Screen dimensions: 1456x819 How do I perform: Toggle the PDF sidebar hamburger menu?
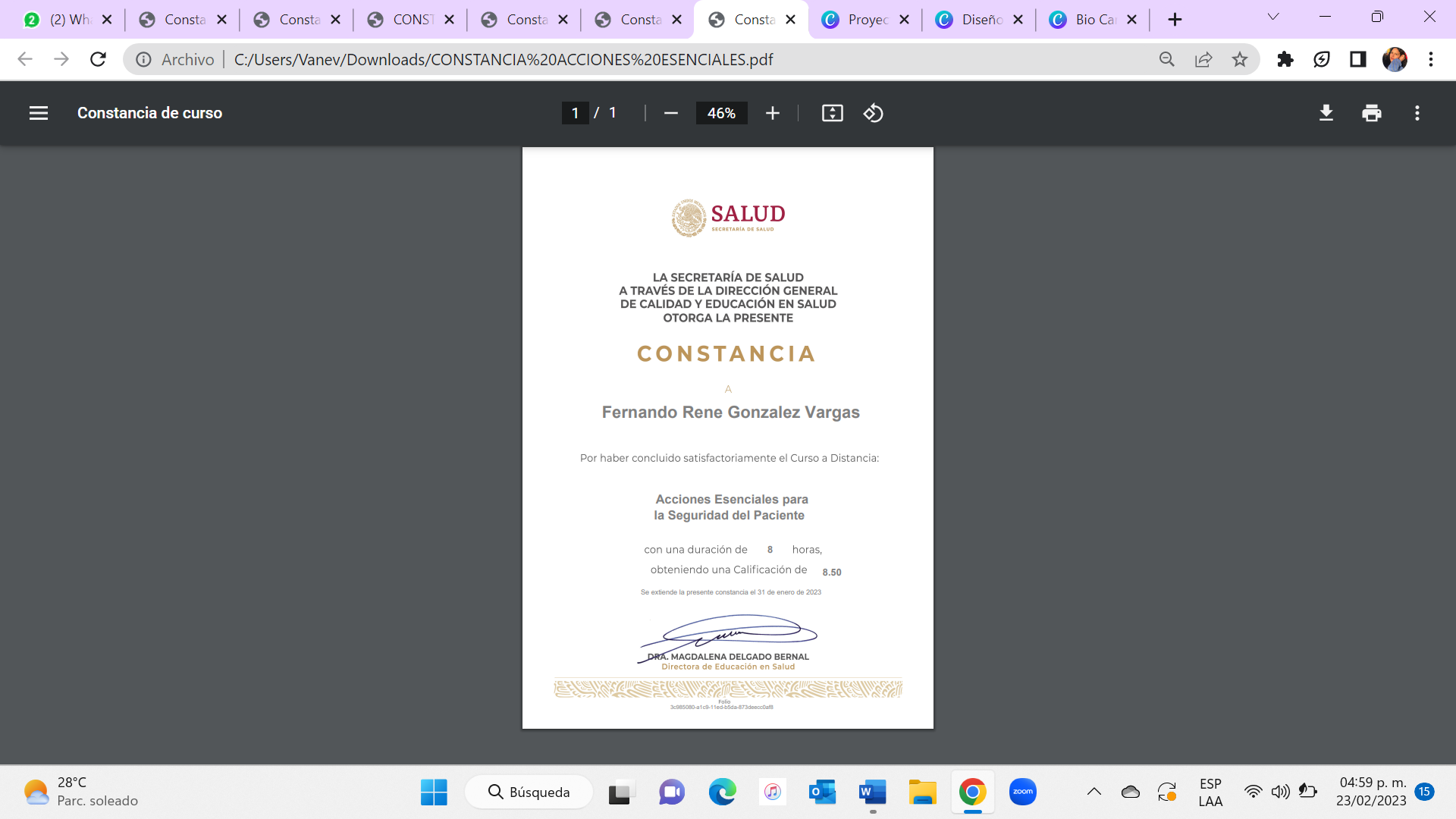(x=39, y=113)
